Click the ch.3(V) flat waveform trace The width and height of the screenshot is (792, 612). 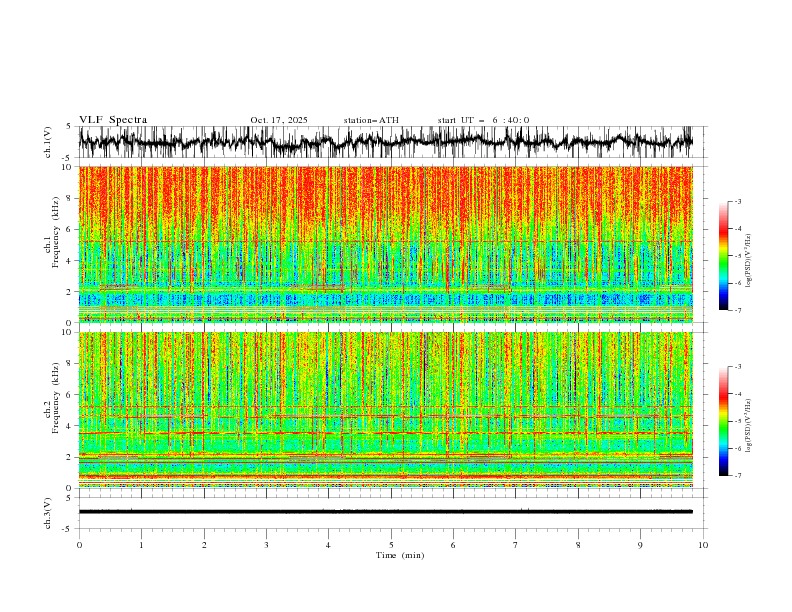pos(386,512)
